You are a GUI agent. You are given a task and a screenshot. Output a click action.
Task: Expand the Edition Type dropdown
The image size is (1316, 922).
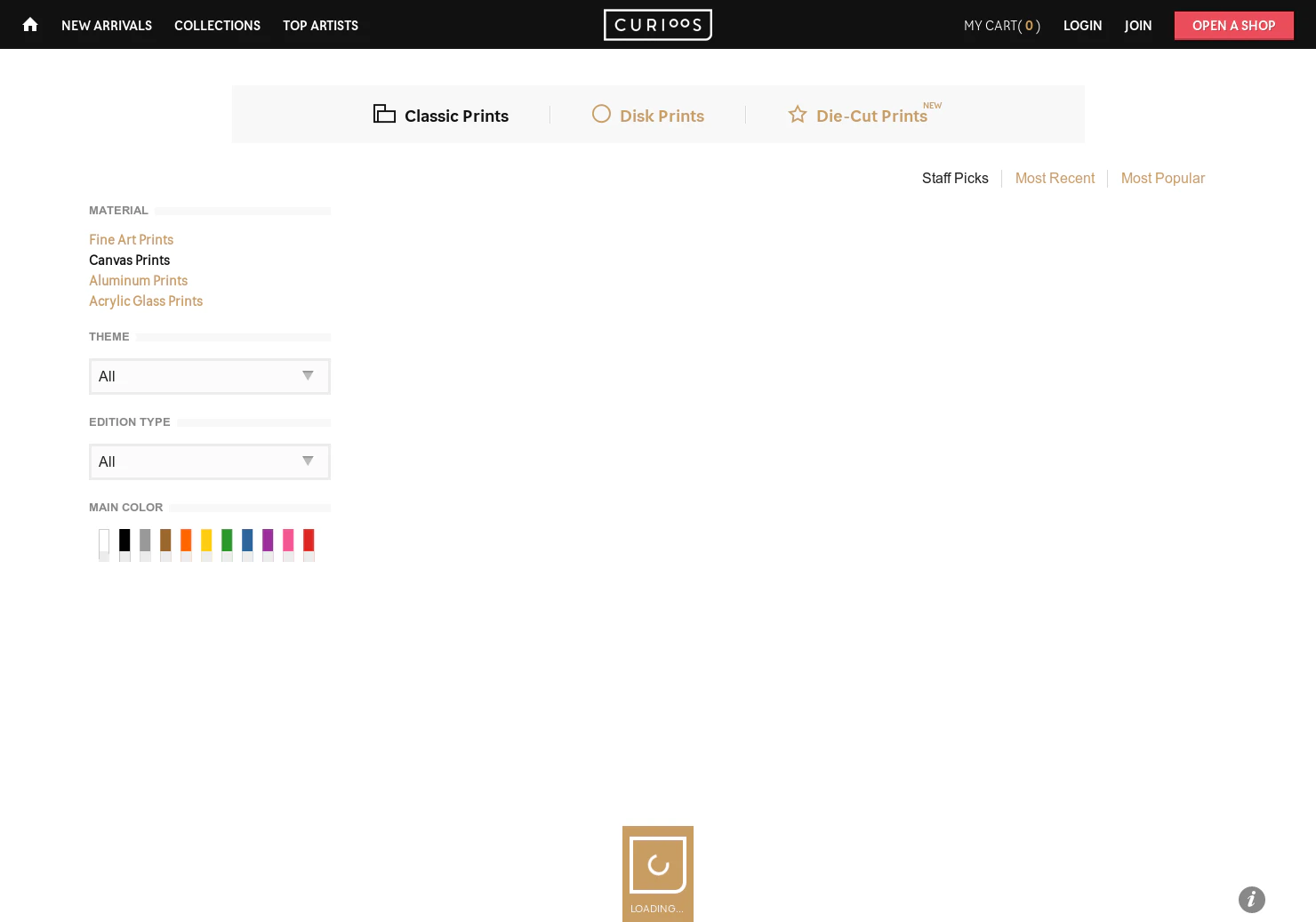(x=209, y=461)
